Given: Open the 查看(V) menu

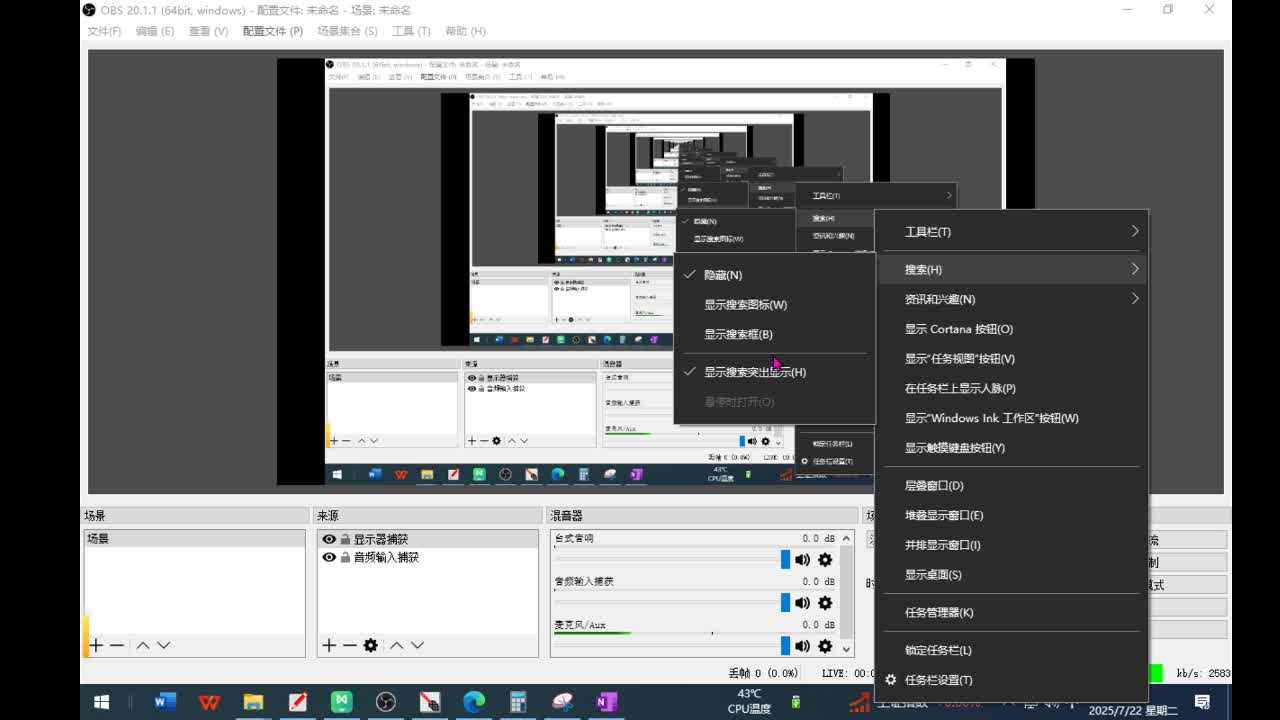Looking at the screenshot, I should [208, 31].
